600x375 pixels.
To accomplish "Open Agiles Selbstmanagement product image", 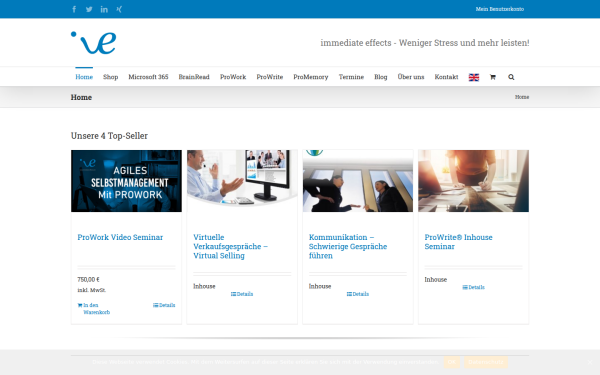I will (x=126, y=181).
